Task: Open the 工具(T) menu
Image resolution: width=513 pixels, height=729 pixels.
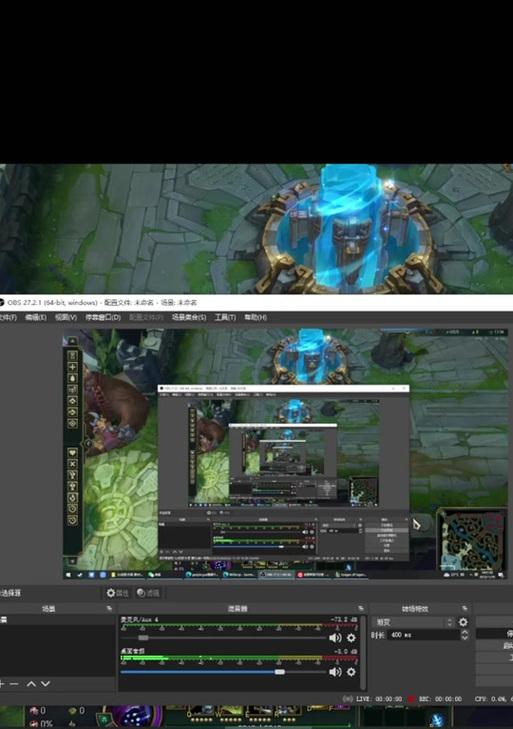Action: 225,317
